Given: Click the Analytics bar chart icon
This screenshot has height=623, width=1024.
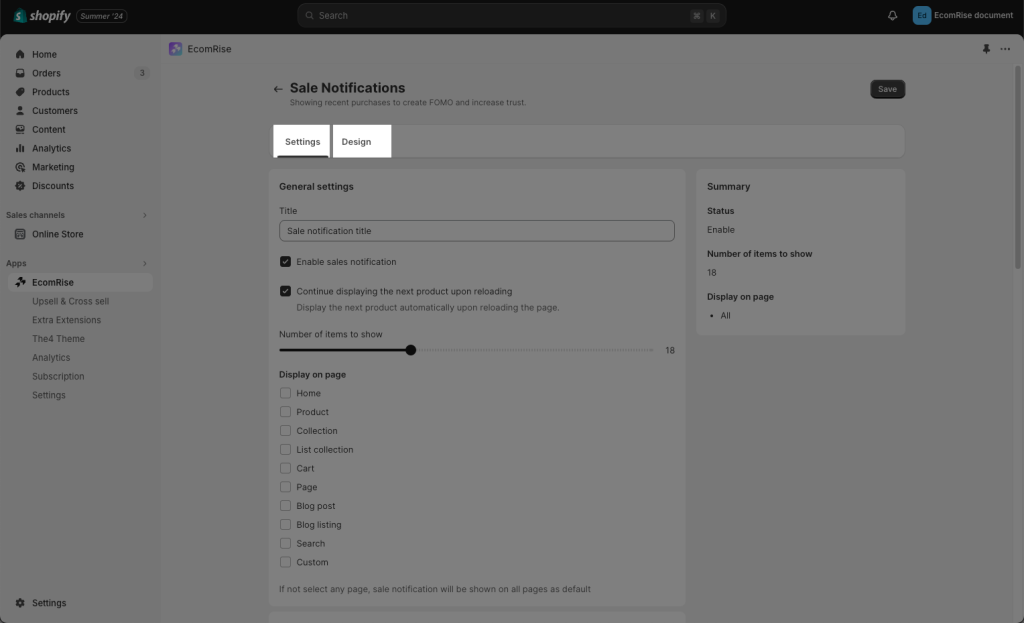Looking at the screenshot, I should (x=20, y=148).
